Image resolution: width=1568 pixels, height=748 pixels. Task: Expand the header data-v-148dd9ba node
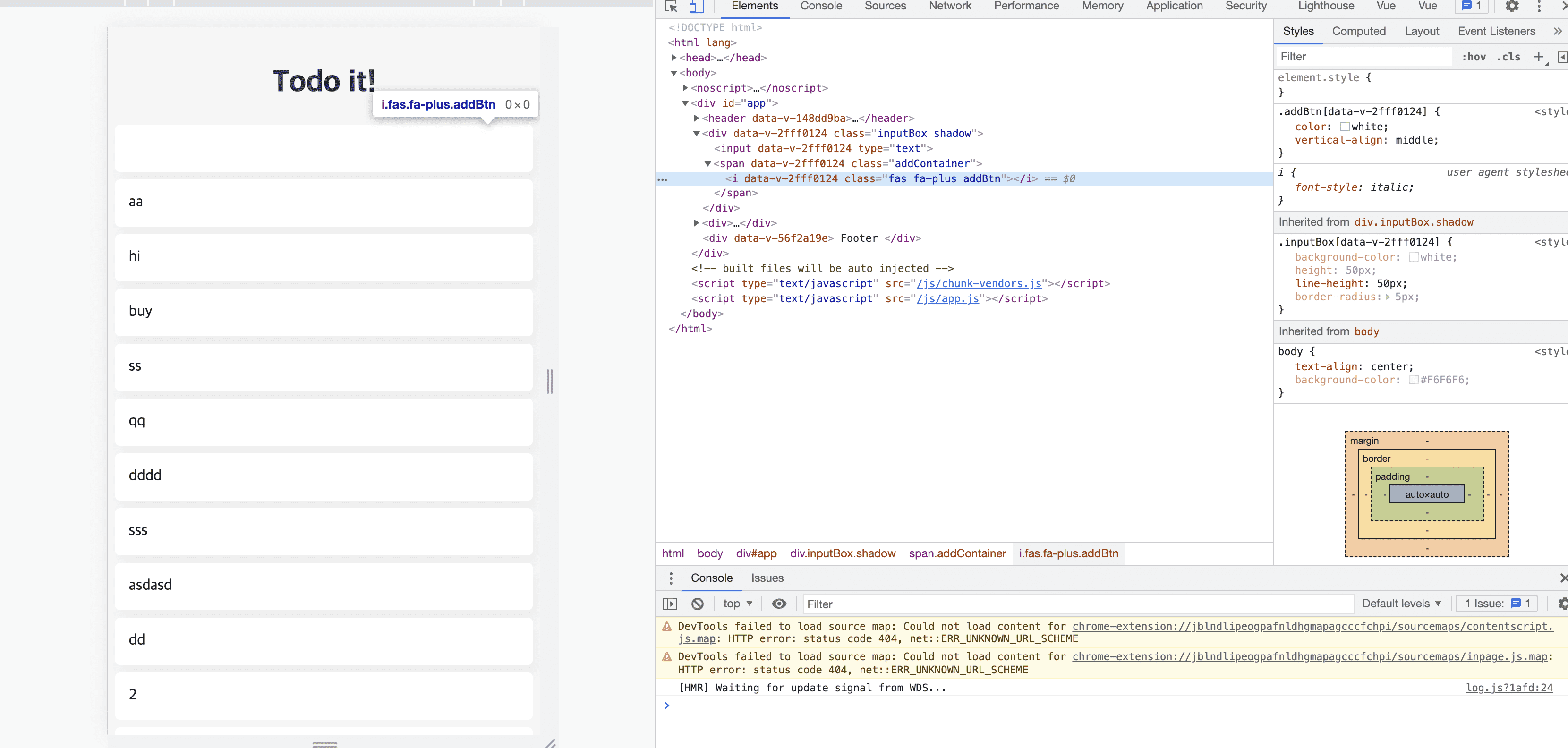click(696, 118)
